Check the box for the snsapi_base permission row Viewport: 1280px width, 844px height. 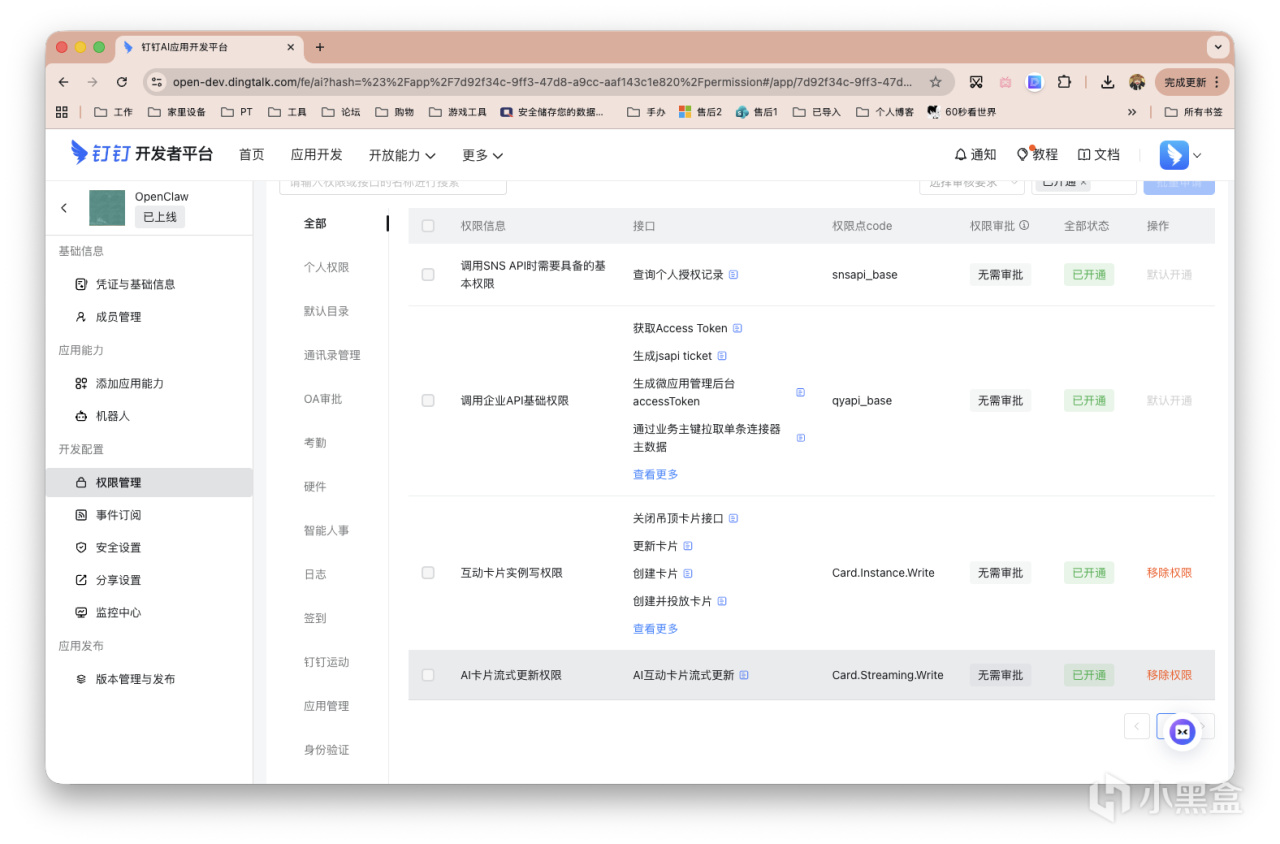click(428, 275)
